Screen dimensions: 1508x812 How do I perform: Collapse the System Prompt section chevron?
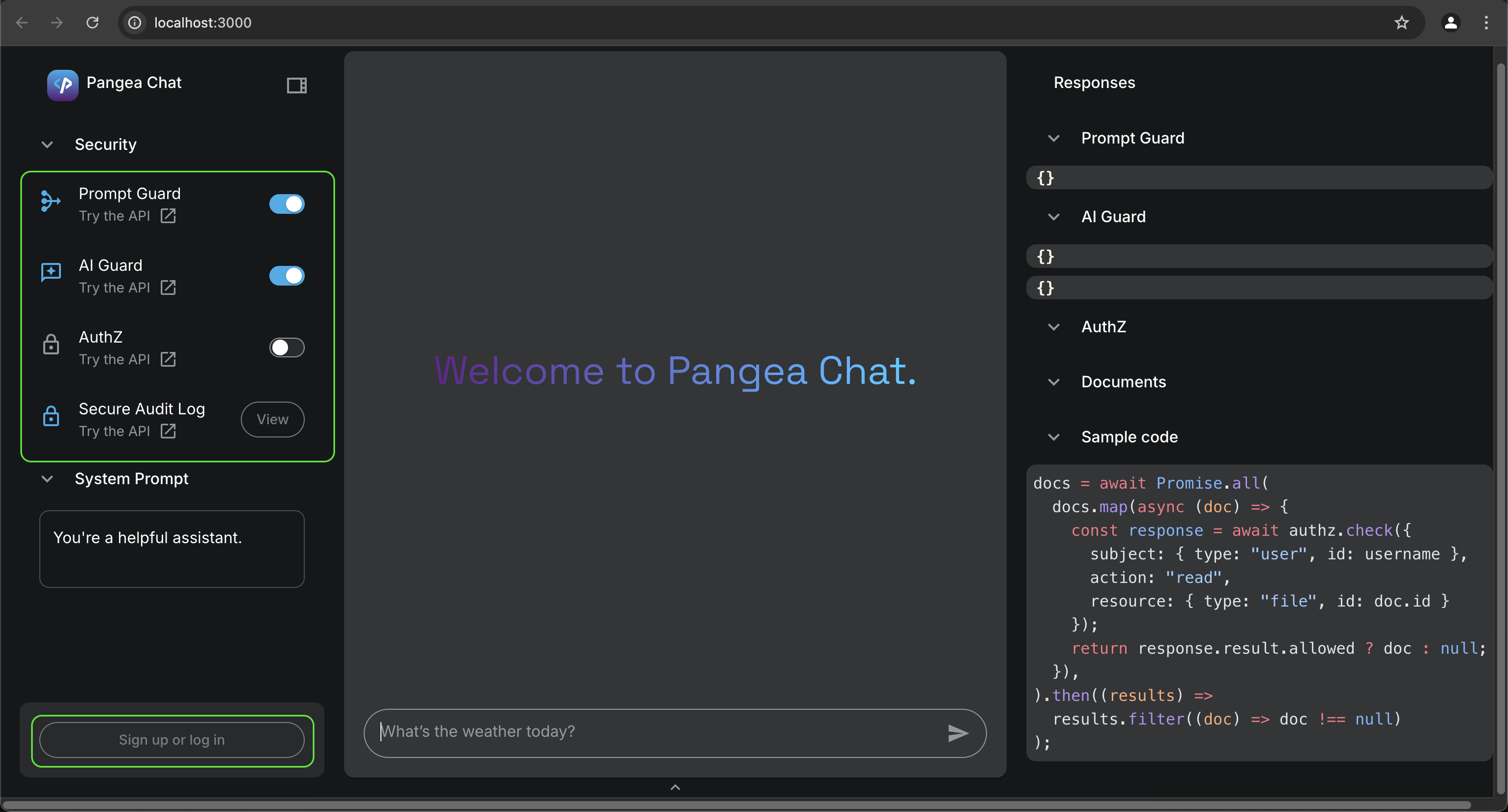[x=47, y=479]
